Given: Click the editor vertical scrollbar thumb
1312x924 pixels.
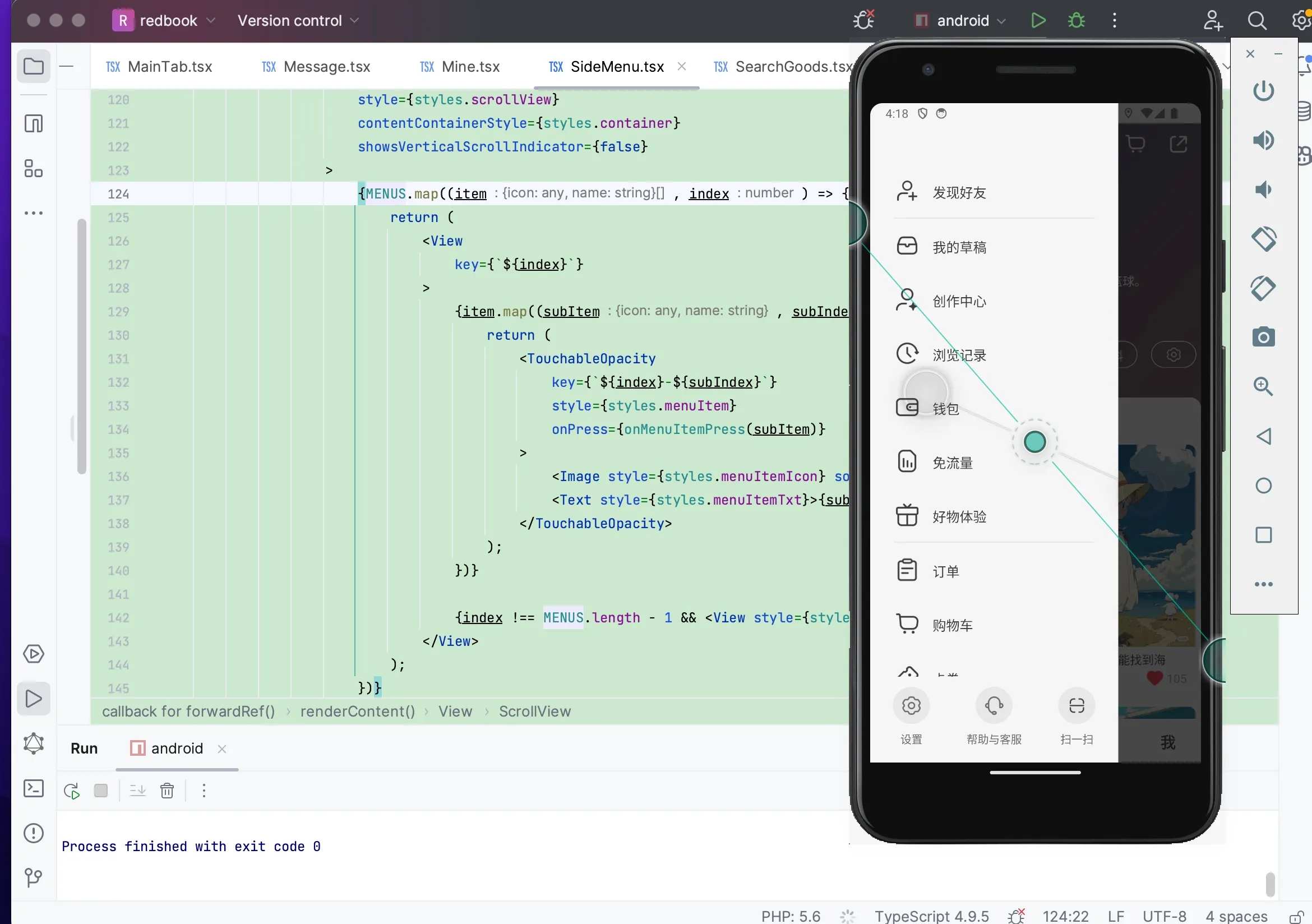Looking at the screenshot, I should (x=82, y=346).
